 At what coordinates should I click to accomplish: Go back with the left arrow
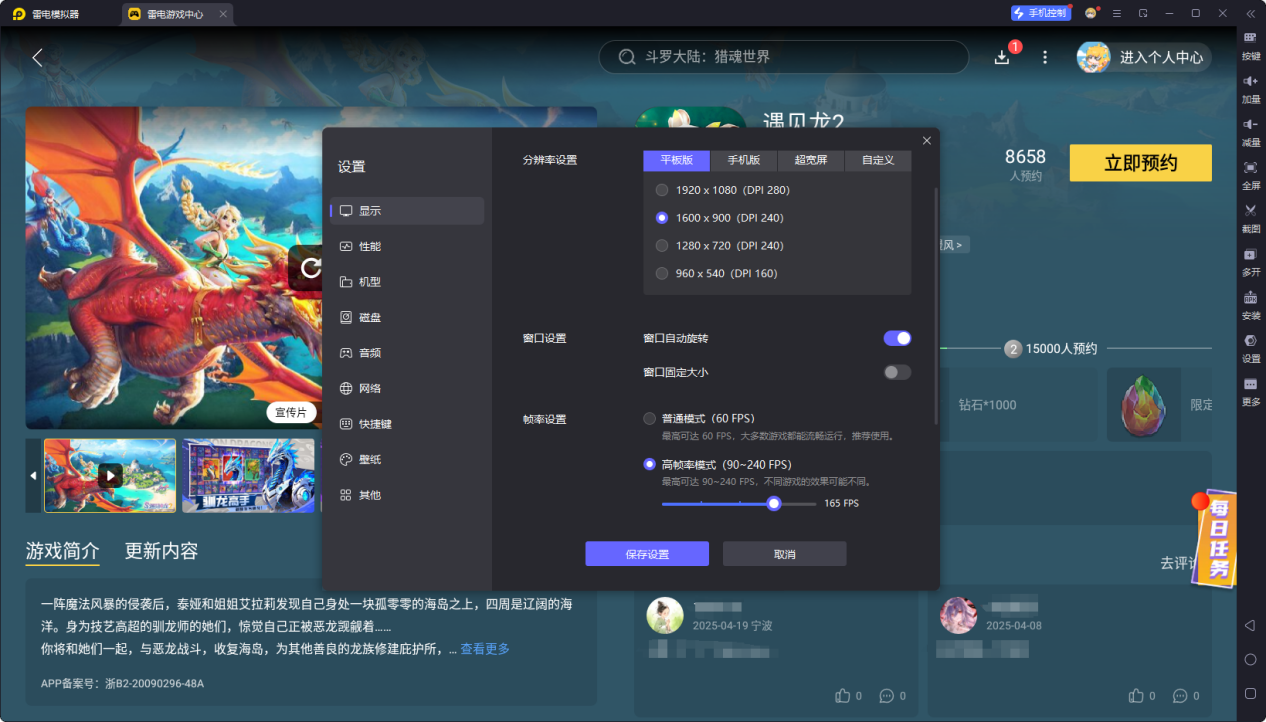coord(37,57)
